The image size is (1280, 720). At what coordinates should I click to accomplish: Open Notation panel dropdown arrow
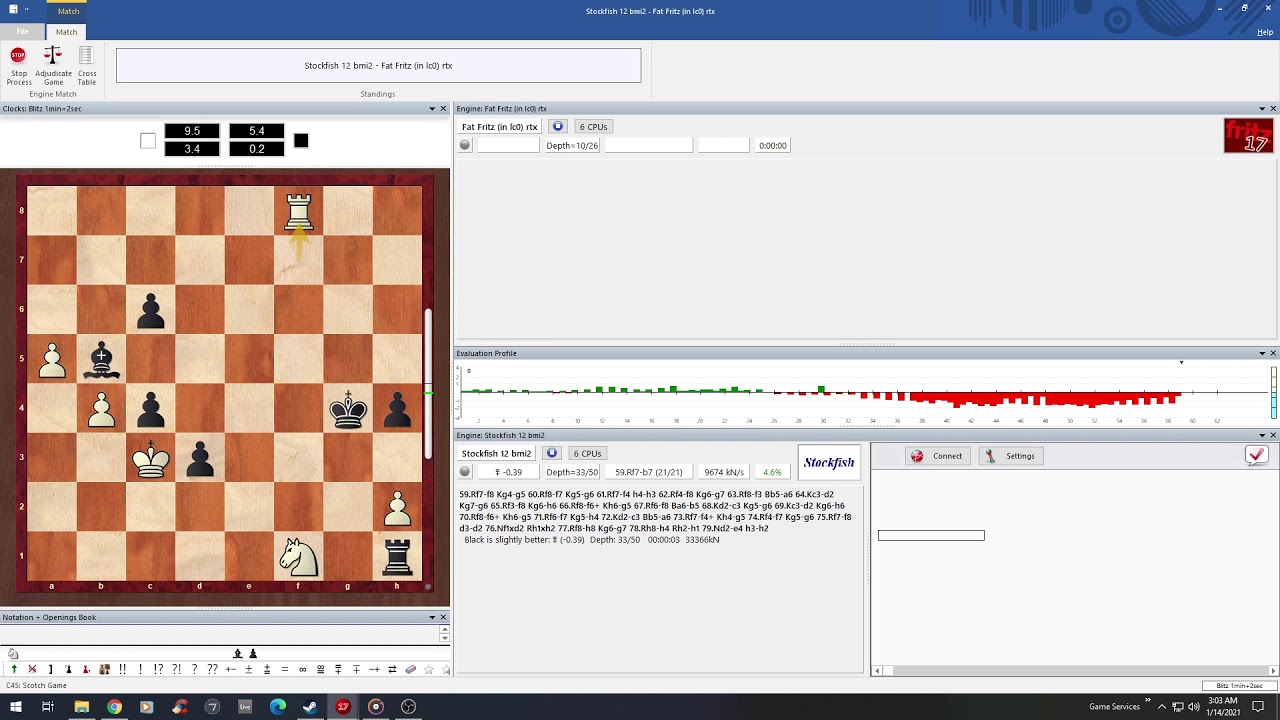[x=432, y=617]
